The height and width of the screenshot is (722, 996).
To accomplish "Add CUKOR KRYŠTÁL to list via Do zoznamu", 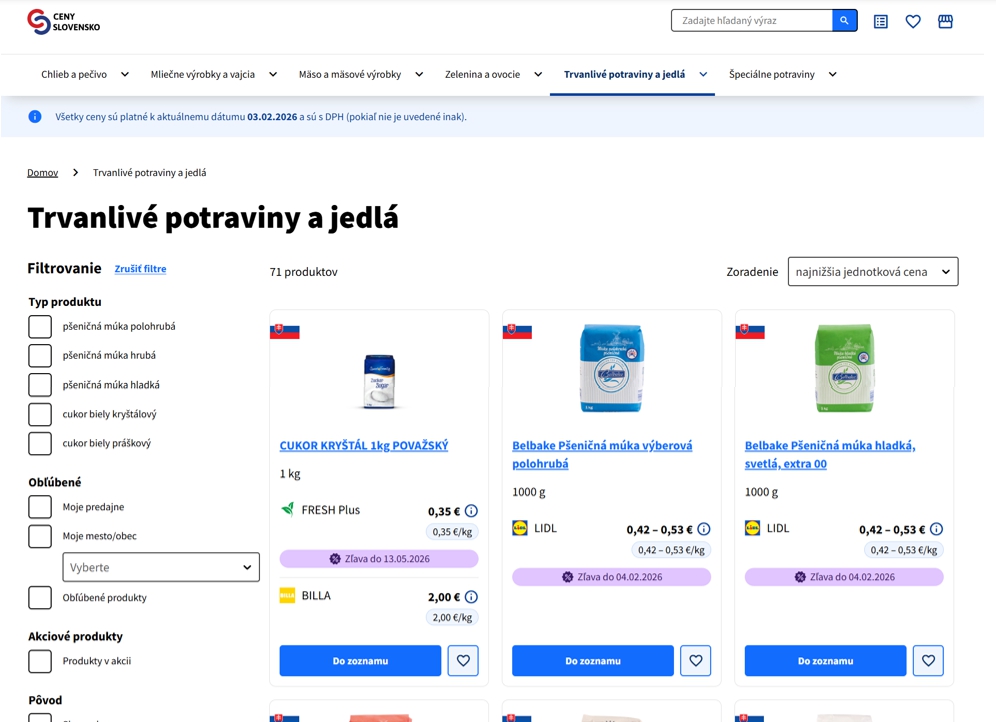I will pos(359,660).
